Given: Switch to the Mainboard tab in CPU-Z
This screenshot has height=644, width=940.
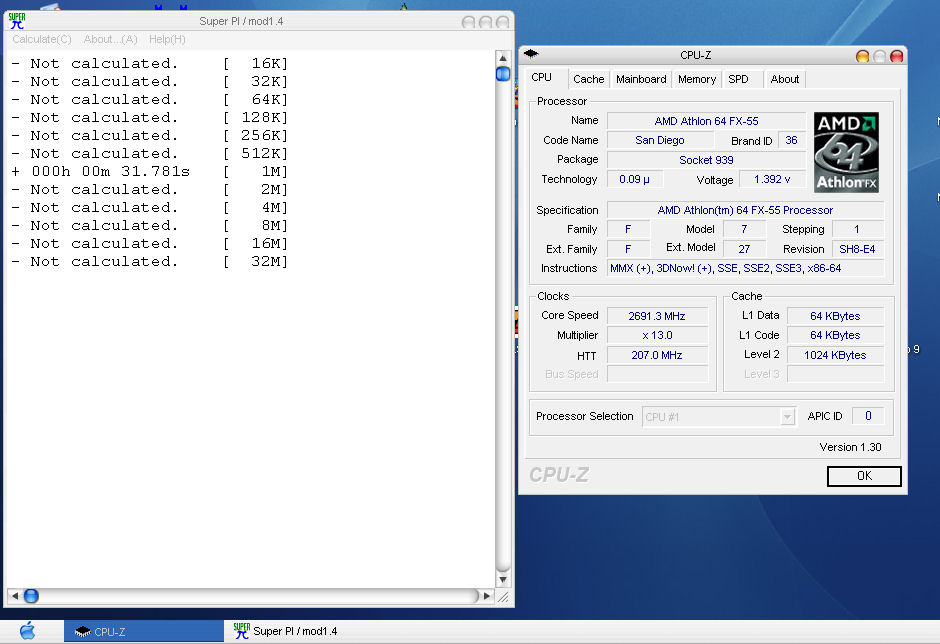Looking at the screenshot, I should tap(641, 79).
